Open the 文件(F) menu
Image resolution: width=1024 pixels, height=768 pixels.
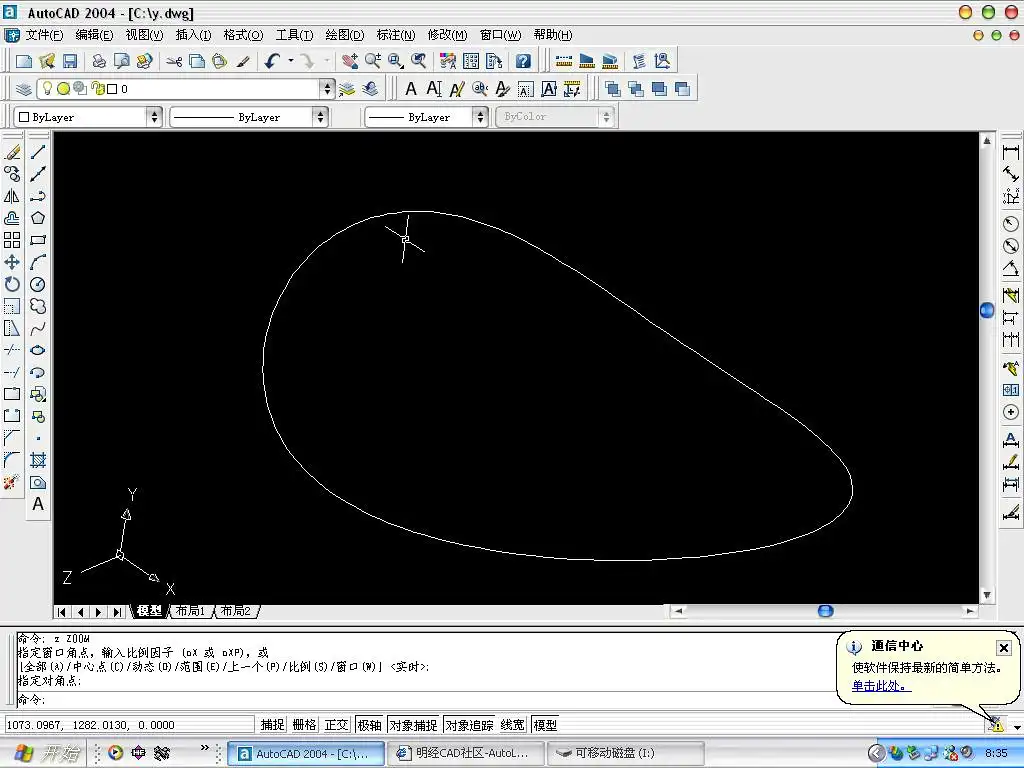(44, 35)
